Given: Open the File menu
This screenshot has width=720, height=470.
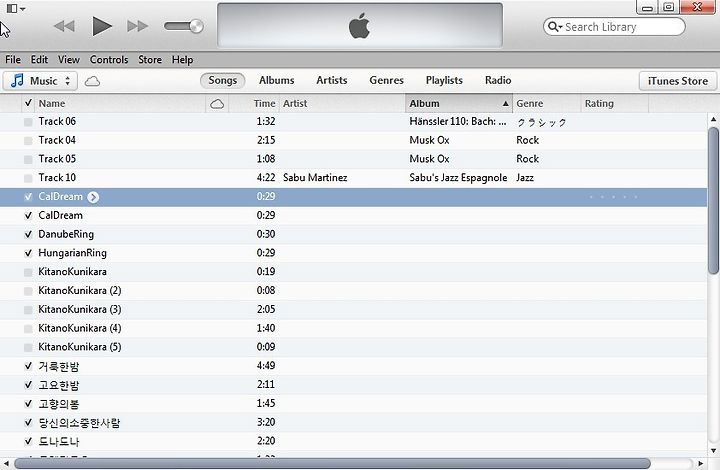Looking at the screenshot, I should (x=13, y=60).
